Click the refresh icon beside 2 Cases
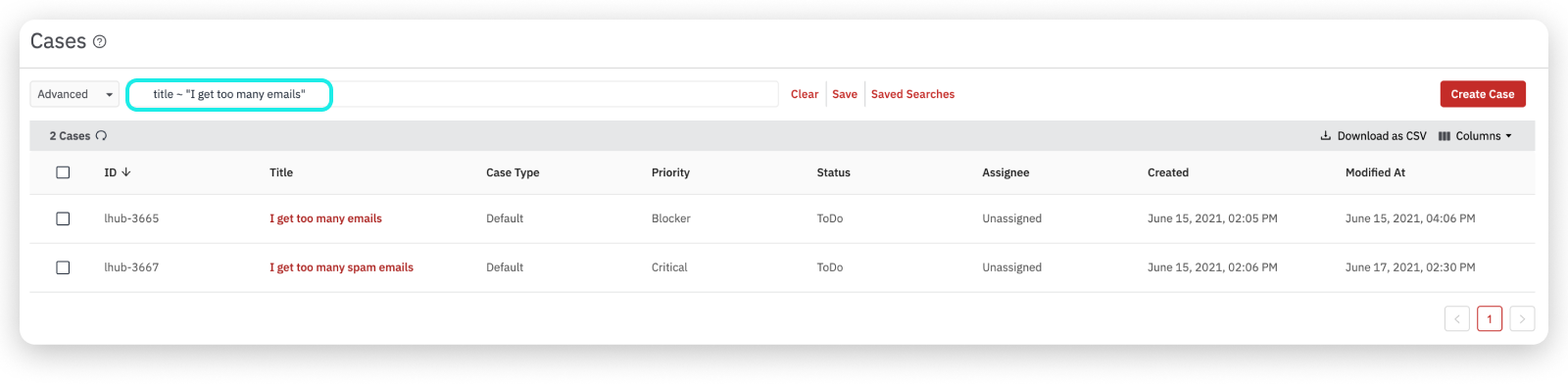Screen dimensions: 1568x384 (101, 136)
